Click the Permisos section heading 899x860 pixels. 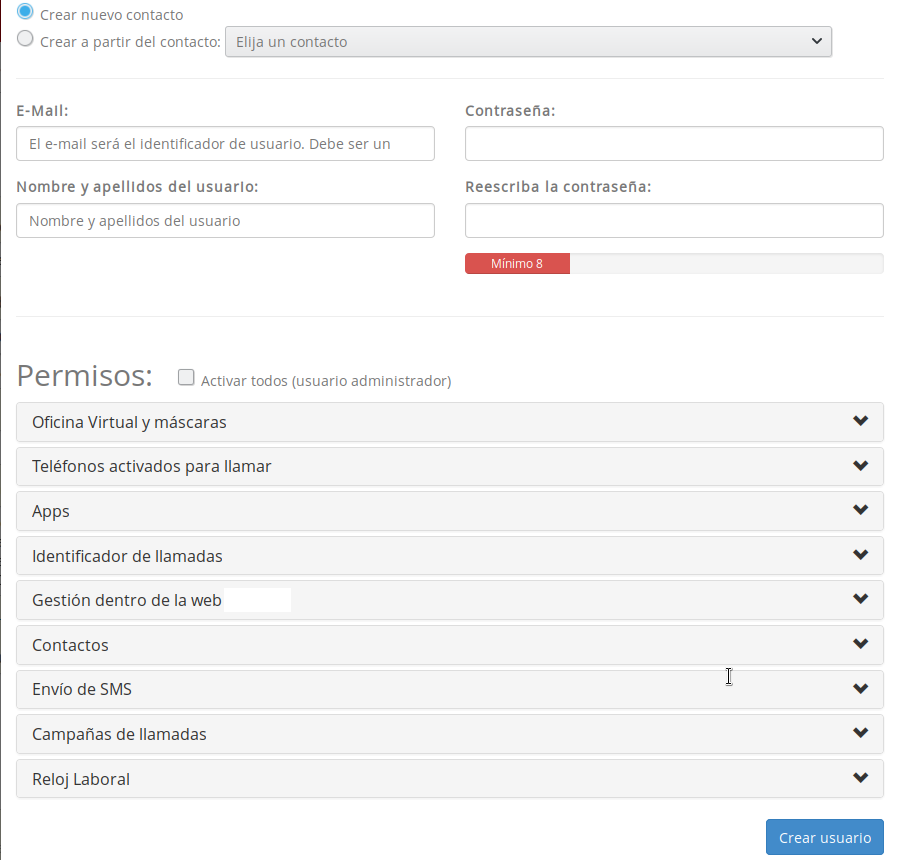tap(84, 376)
